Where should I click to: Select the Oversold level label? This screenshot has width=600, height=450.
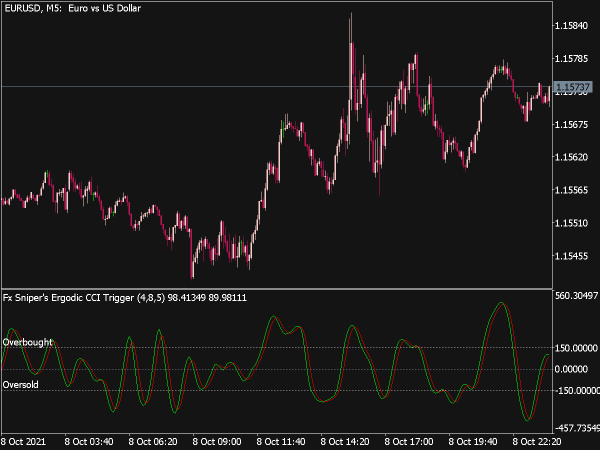(20, 385)
